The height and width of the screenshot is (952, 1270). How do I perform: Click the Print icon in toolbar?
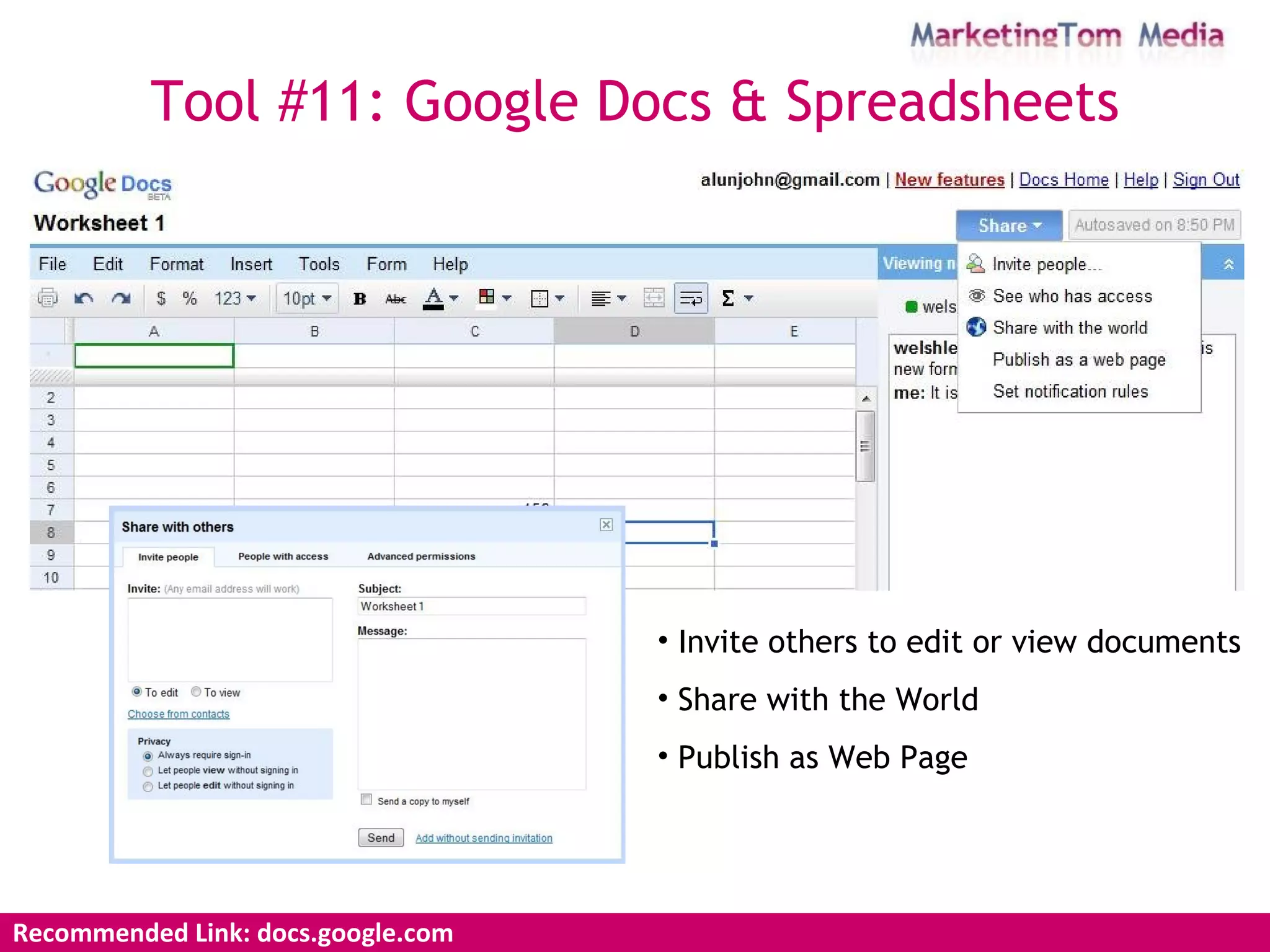point(48,299)
